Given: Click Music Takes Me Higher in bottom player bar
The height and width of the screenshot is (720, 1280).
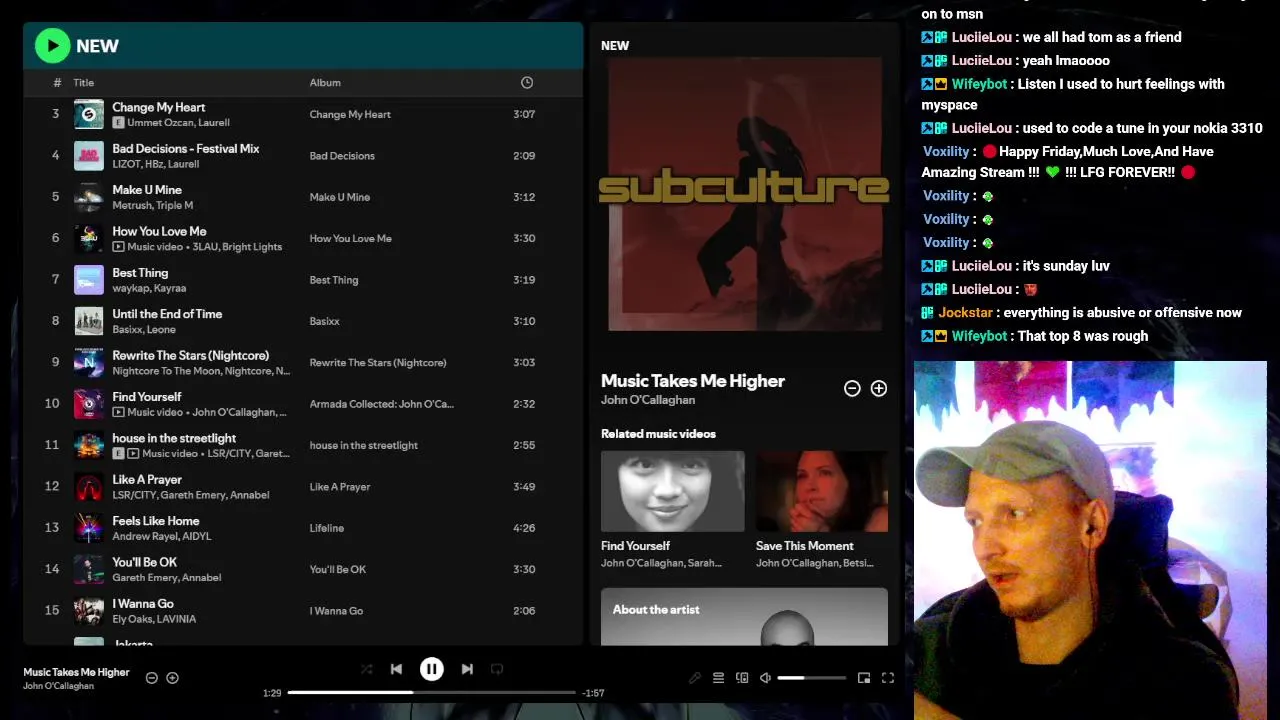Looking at the screenshot, I should pos(77,672).
